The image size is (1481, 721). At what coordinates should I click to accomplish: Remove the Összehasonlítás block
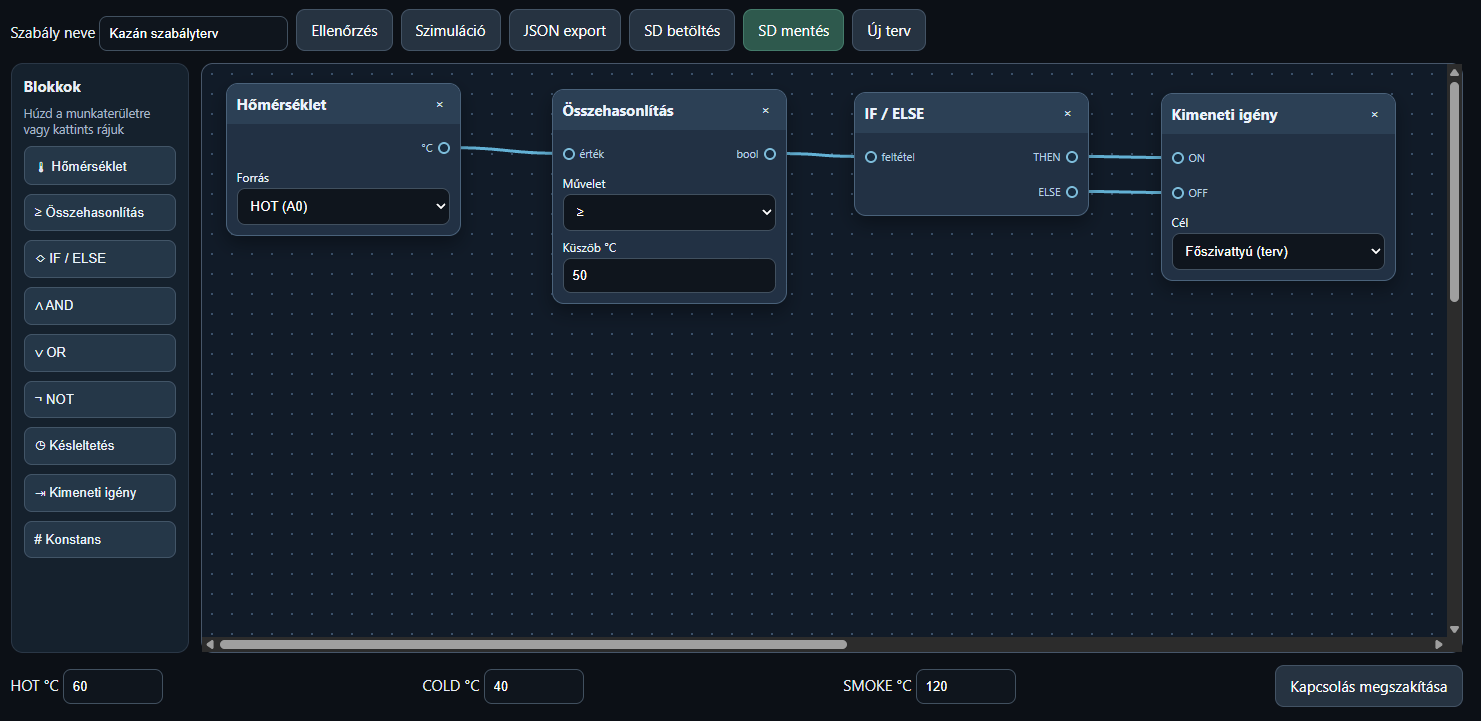(x=765, y=110)
